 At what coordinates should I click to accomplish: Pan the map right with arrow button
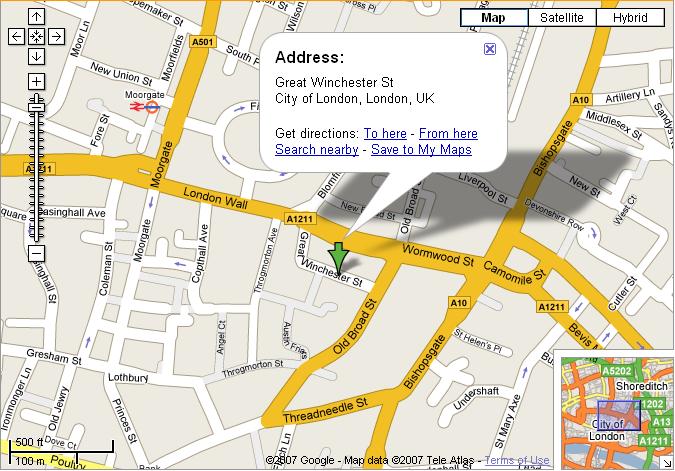pos(56,37)
